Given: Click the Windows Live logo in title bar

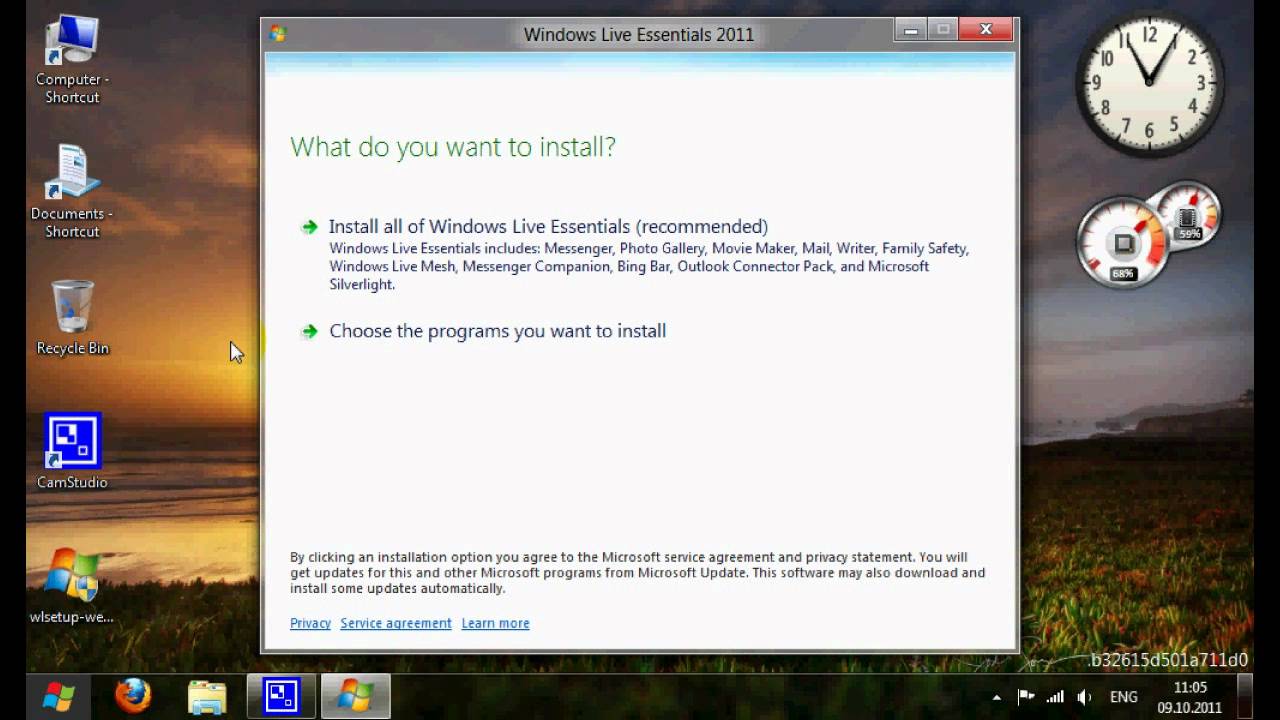Looking at the screenshot, I should [x=278, y=34].
